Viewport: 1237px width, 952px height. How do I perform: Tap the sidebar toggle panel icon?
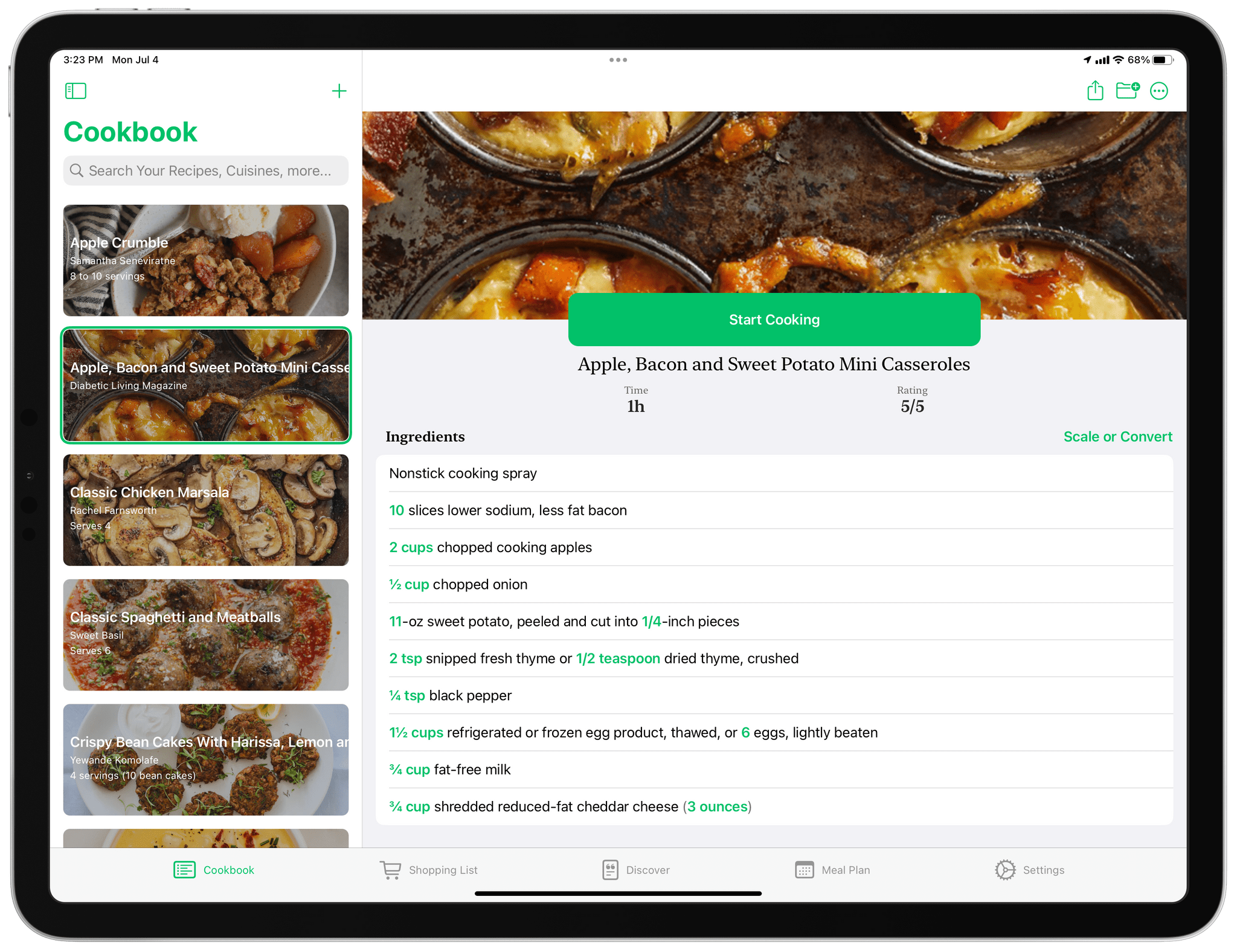coord(78,90)
